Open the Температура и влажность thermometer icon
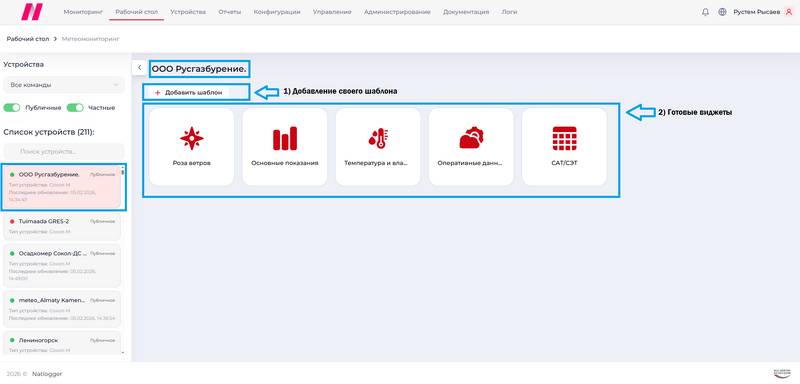The width and height of the screenshot is (800, 384). point(378,138)
